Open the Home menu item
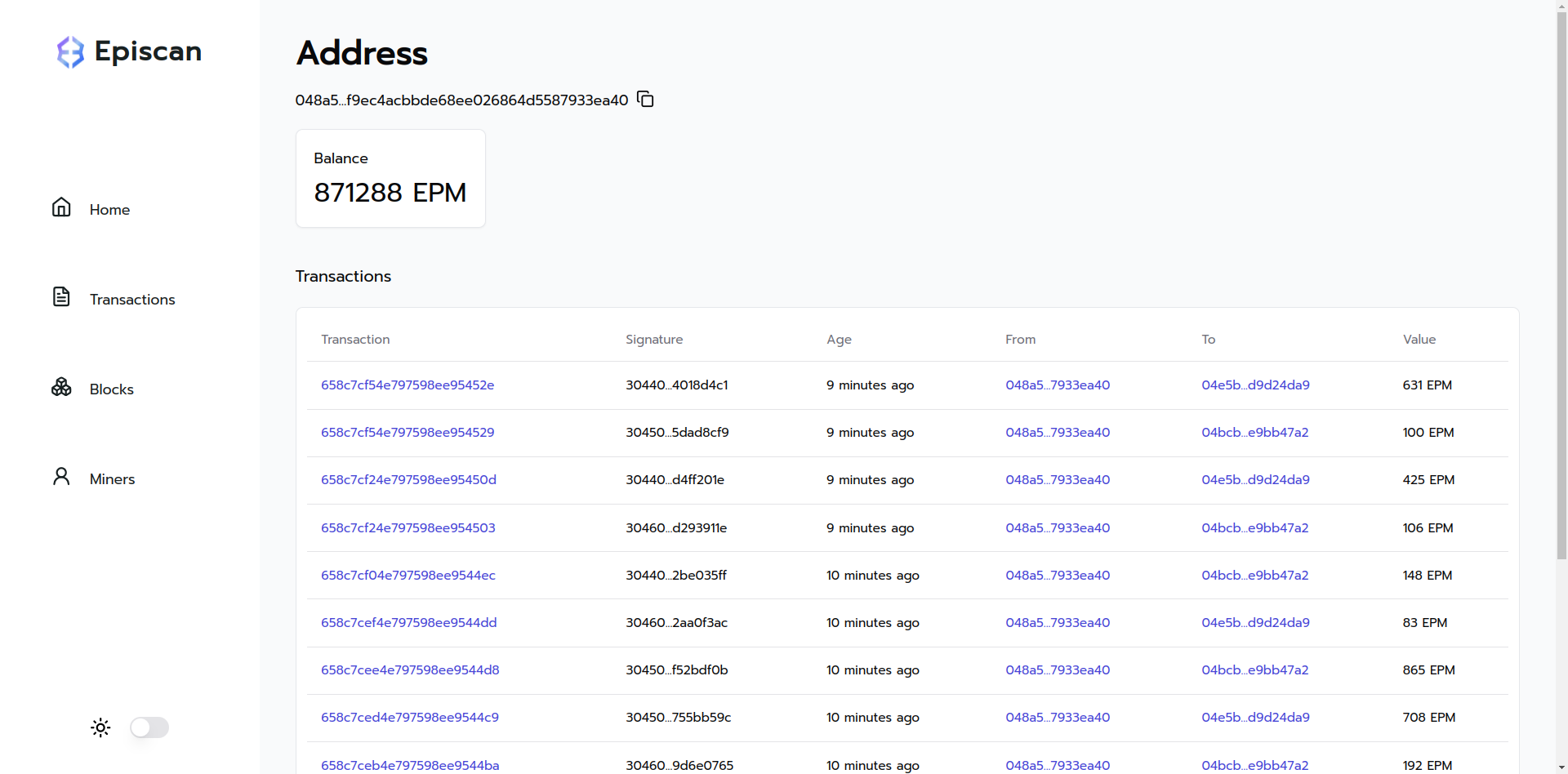 [x=109, y=210]
